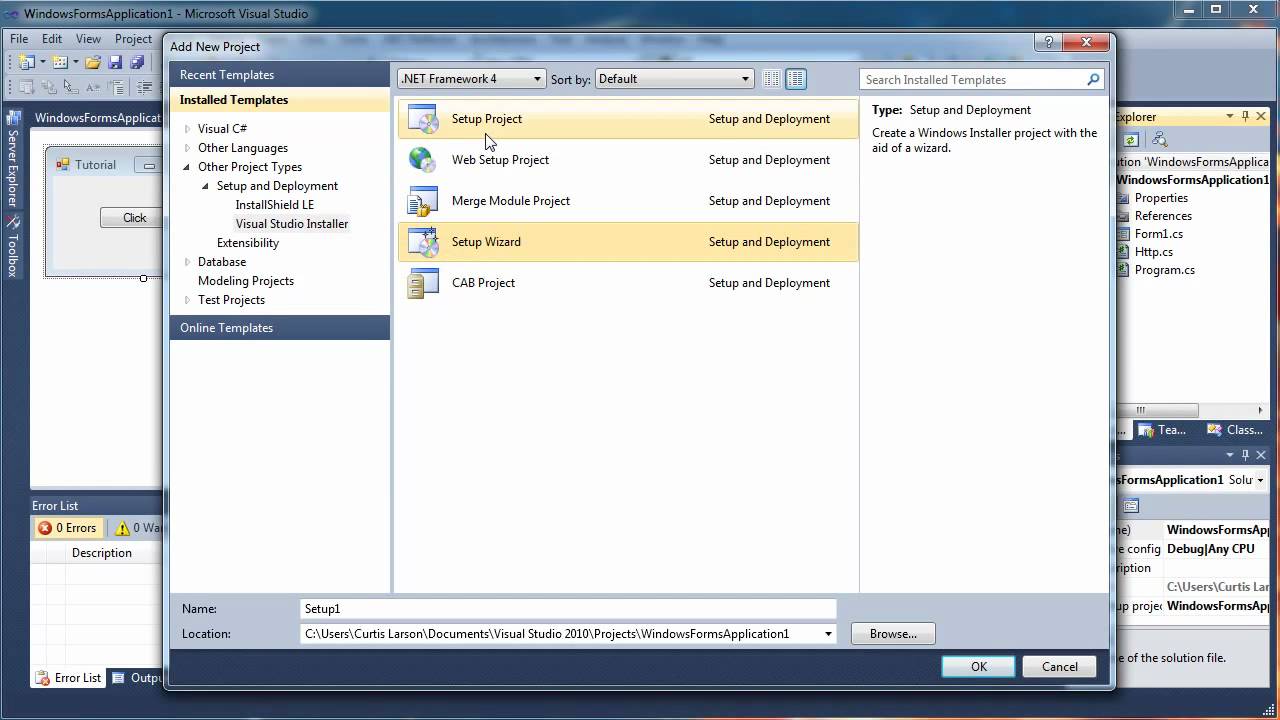Click the Warnings filter icon in Error List

point(123,528)
